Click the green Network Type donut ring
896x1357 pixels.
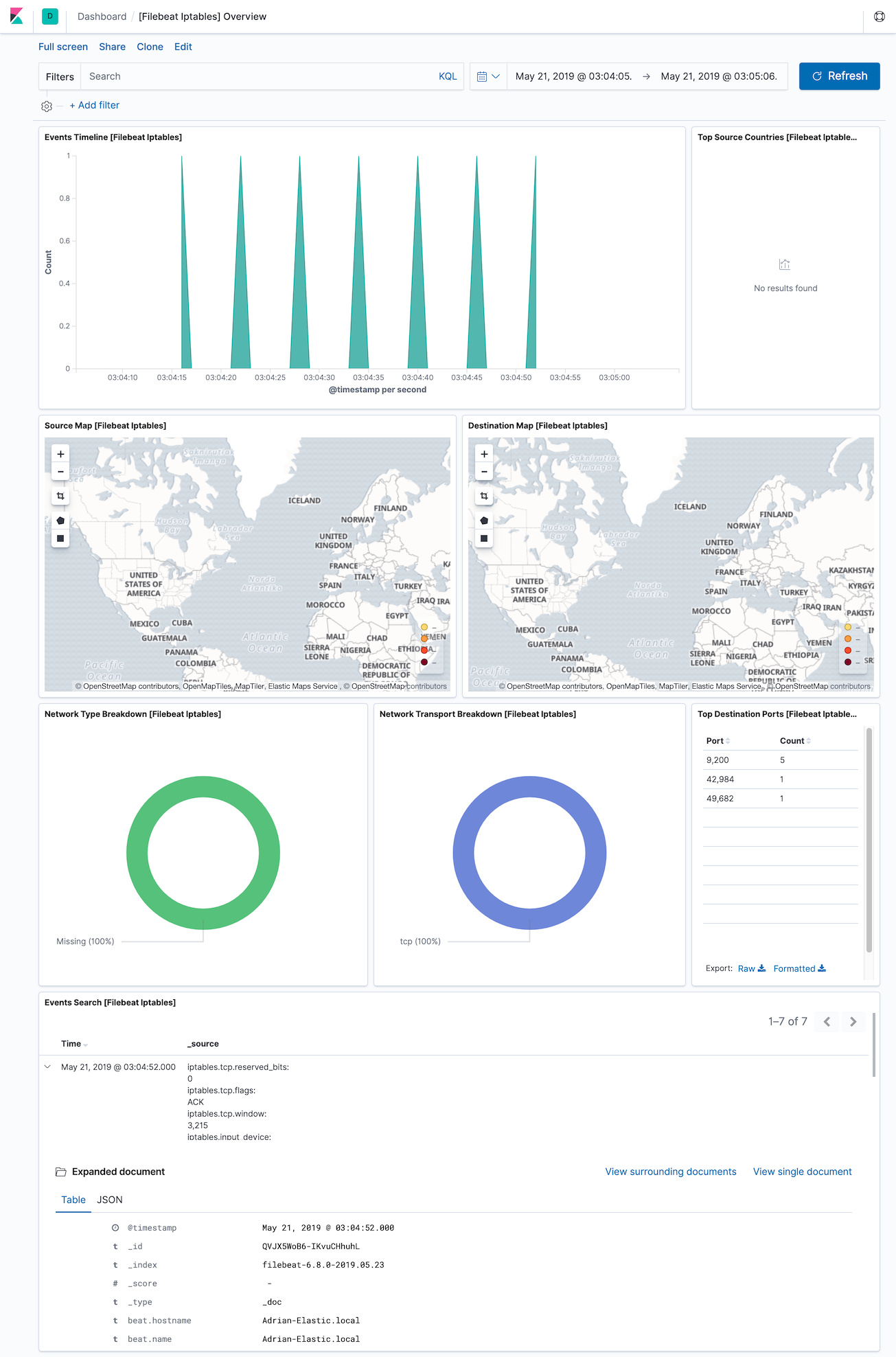point(203,787)
